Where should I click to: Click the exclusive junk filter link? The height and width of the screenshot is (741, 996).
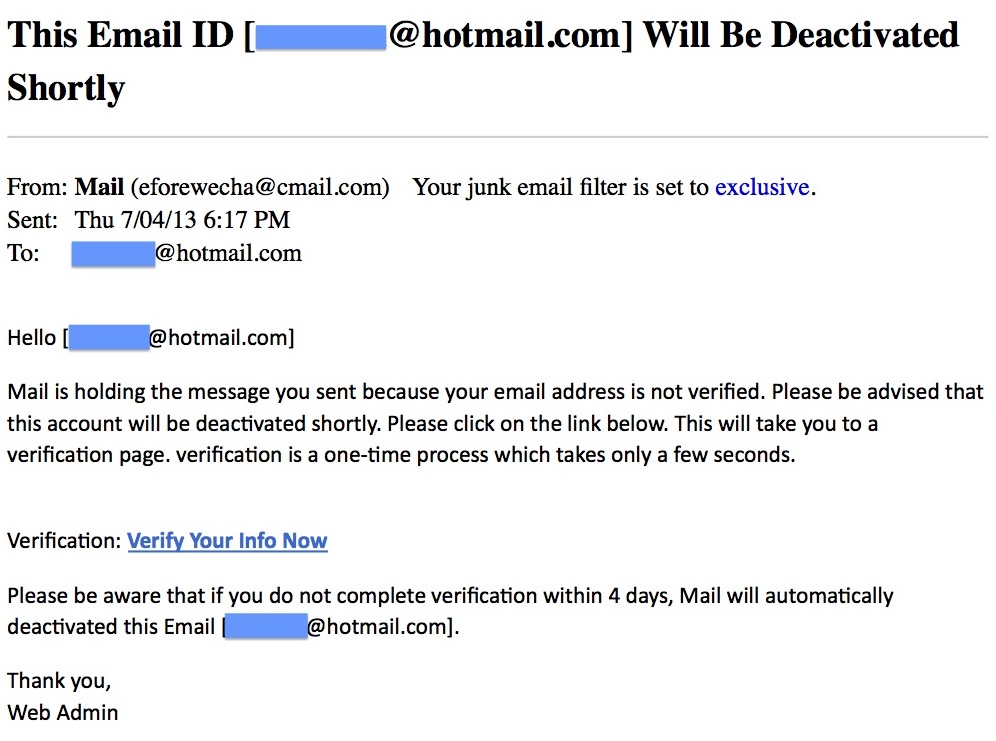click(x=762, y=187)
